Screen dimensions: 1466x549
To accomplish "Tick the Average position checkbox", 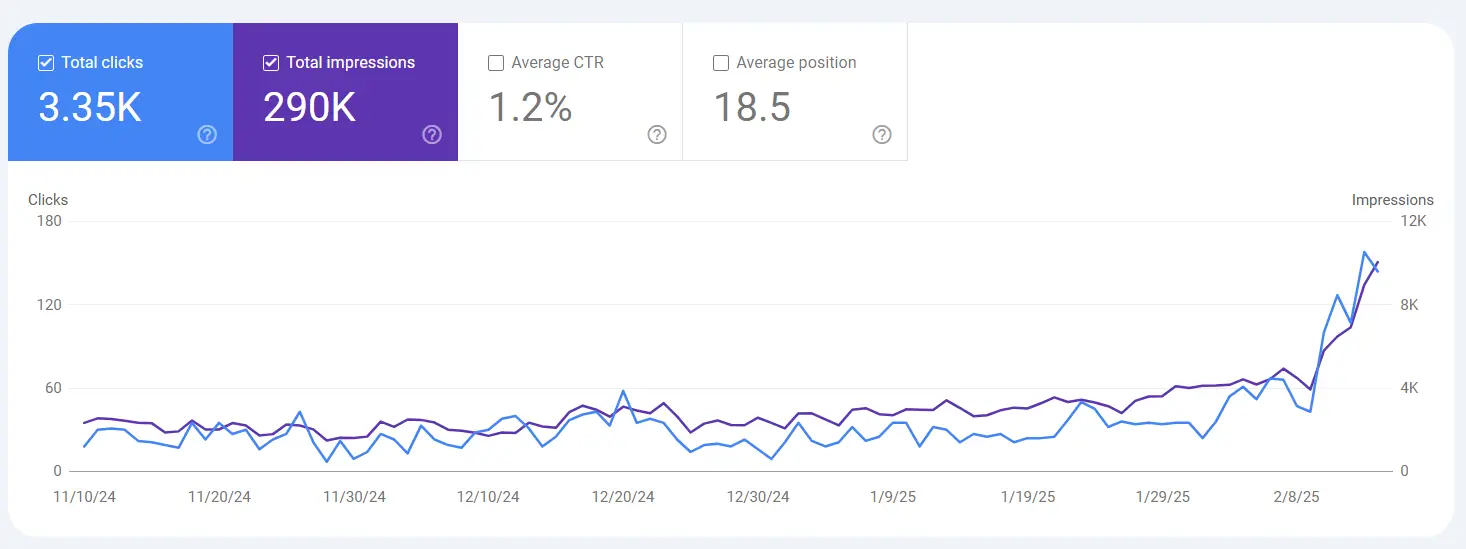I will (720, 63).
